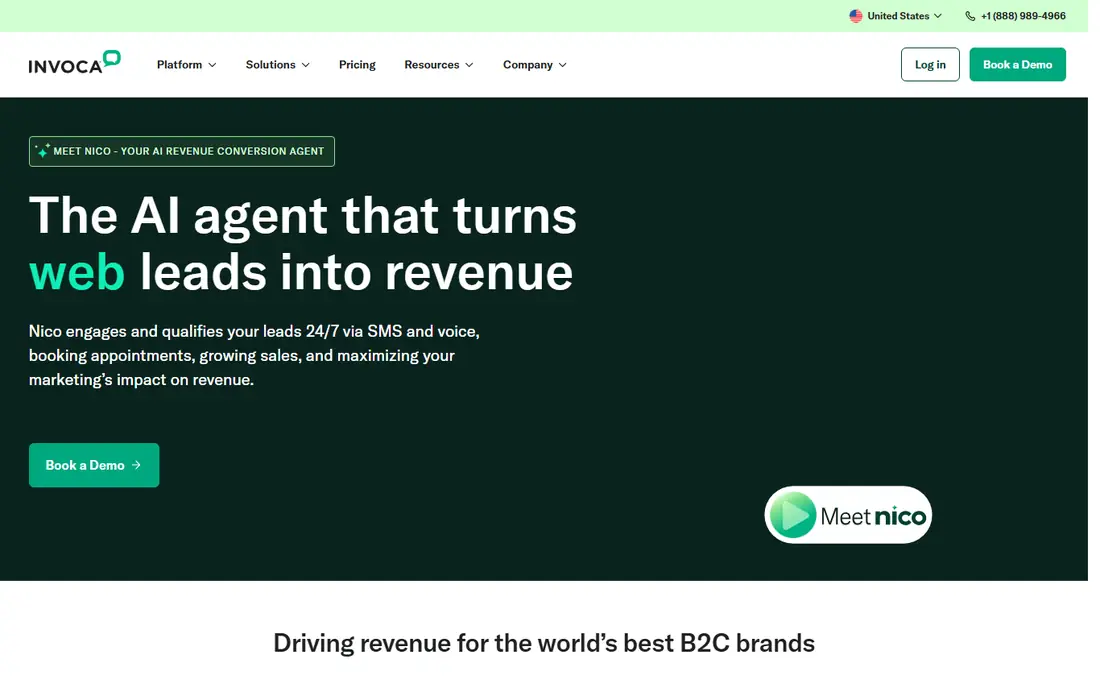Click the green word 'web' in the headline
Screen dimensions: 1100x688
coord(77,272)
